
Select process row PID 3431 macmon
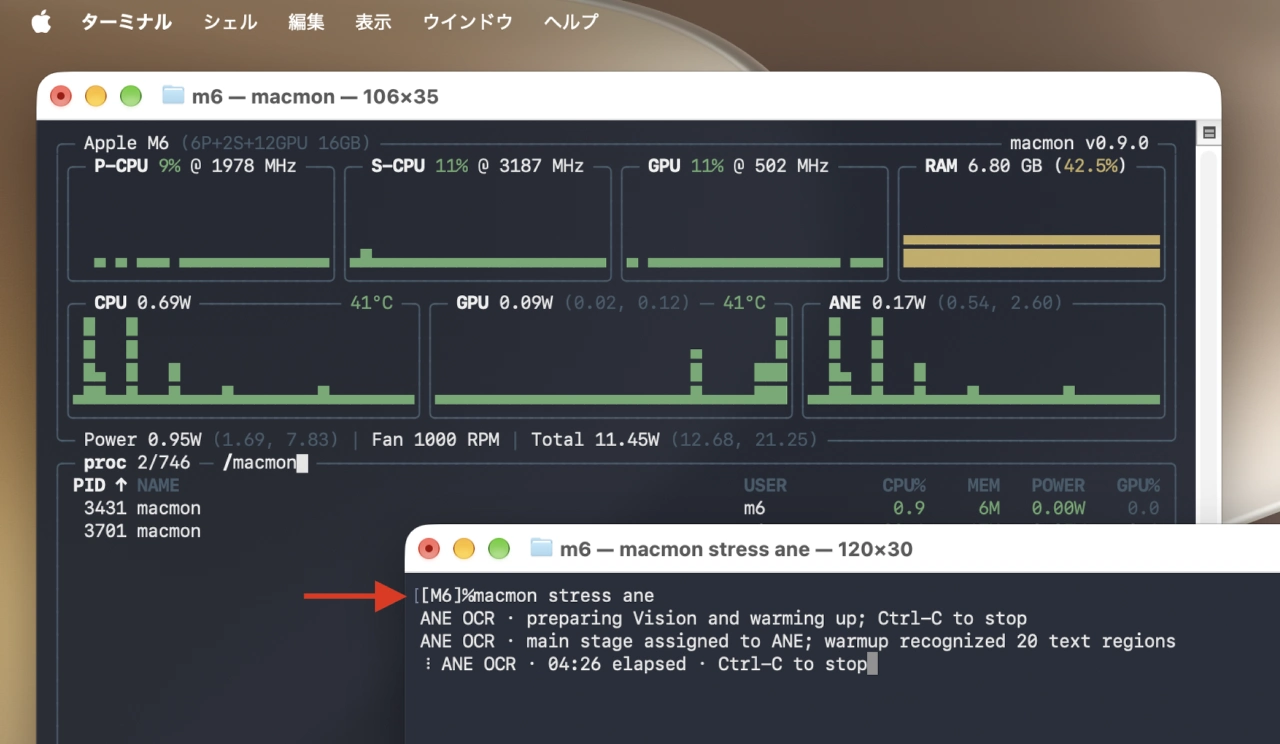tap(616, 508)
